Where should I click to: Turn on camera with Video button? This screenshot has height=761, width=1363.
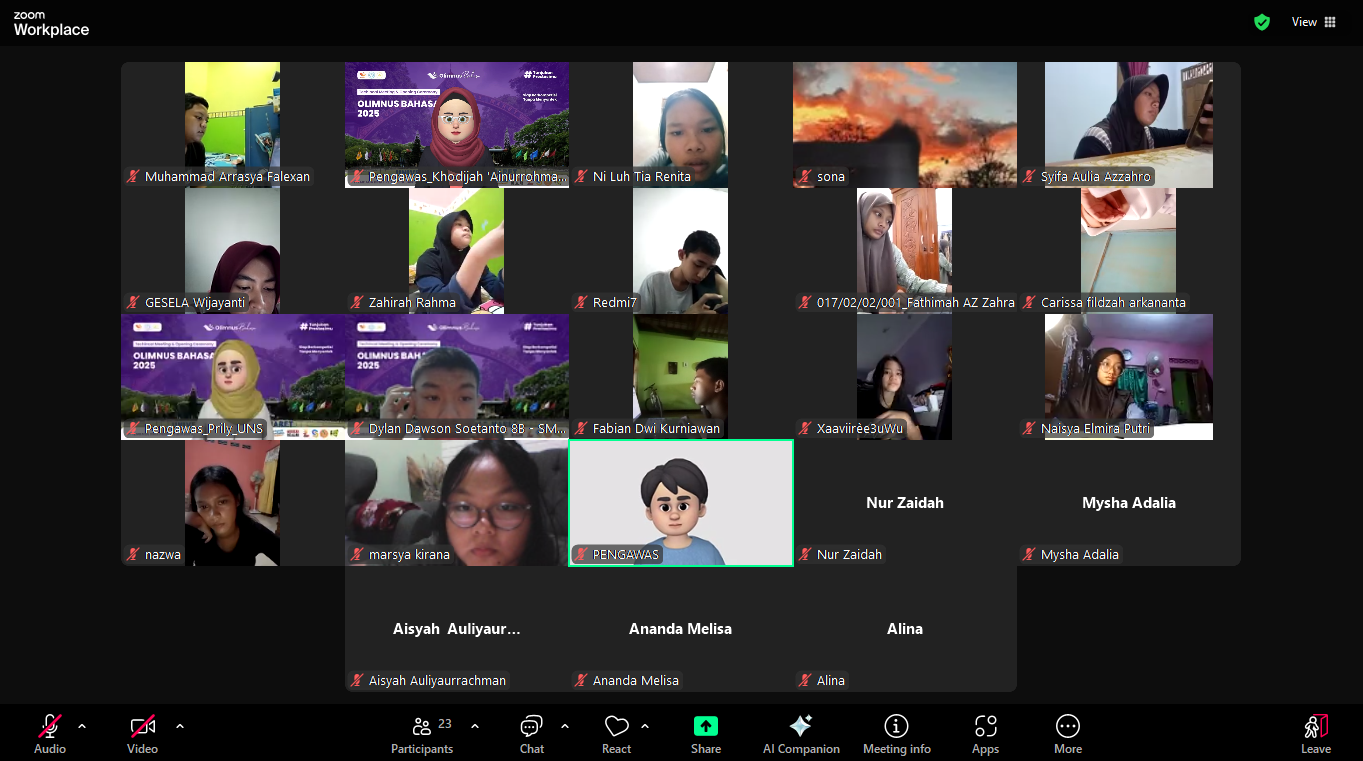pos(142,734)
